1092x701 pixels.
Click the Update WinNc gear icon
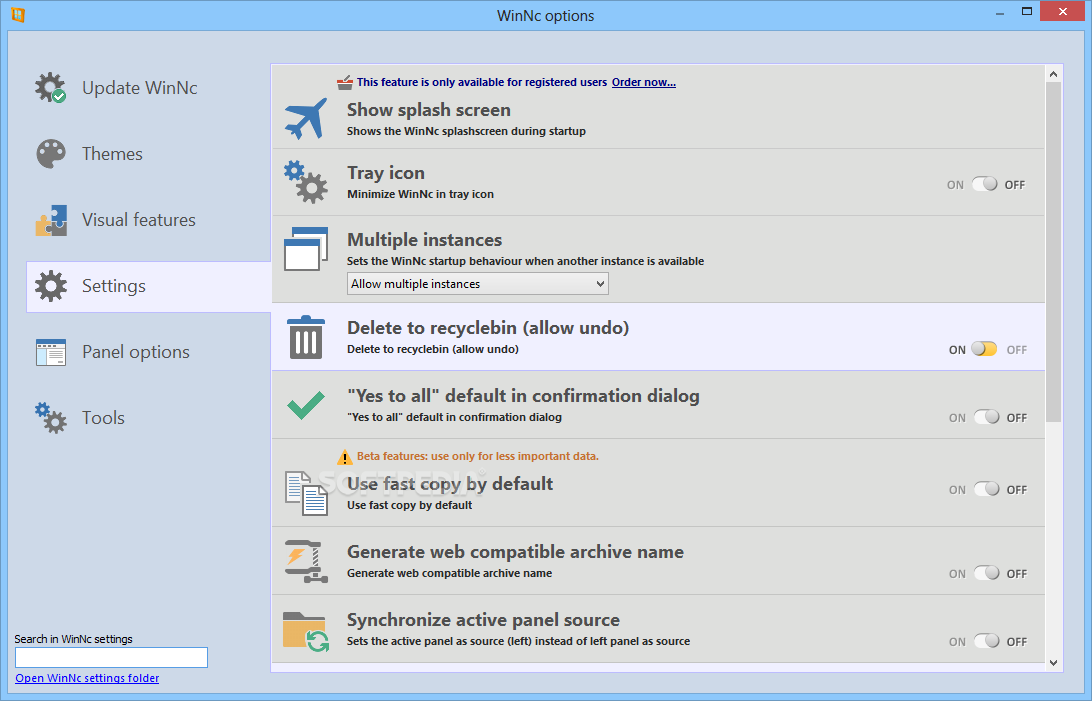(51, 88)
